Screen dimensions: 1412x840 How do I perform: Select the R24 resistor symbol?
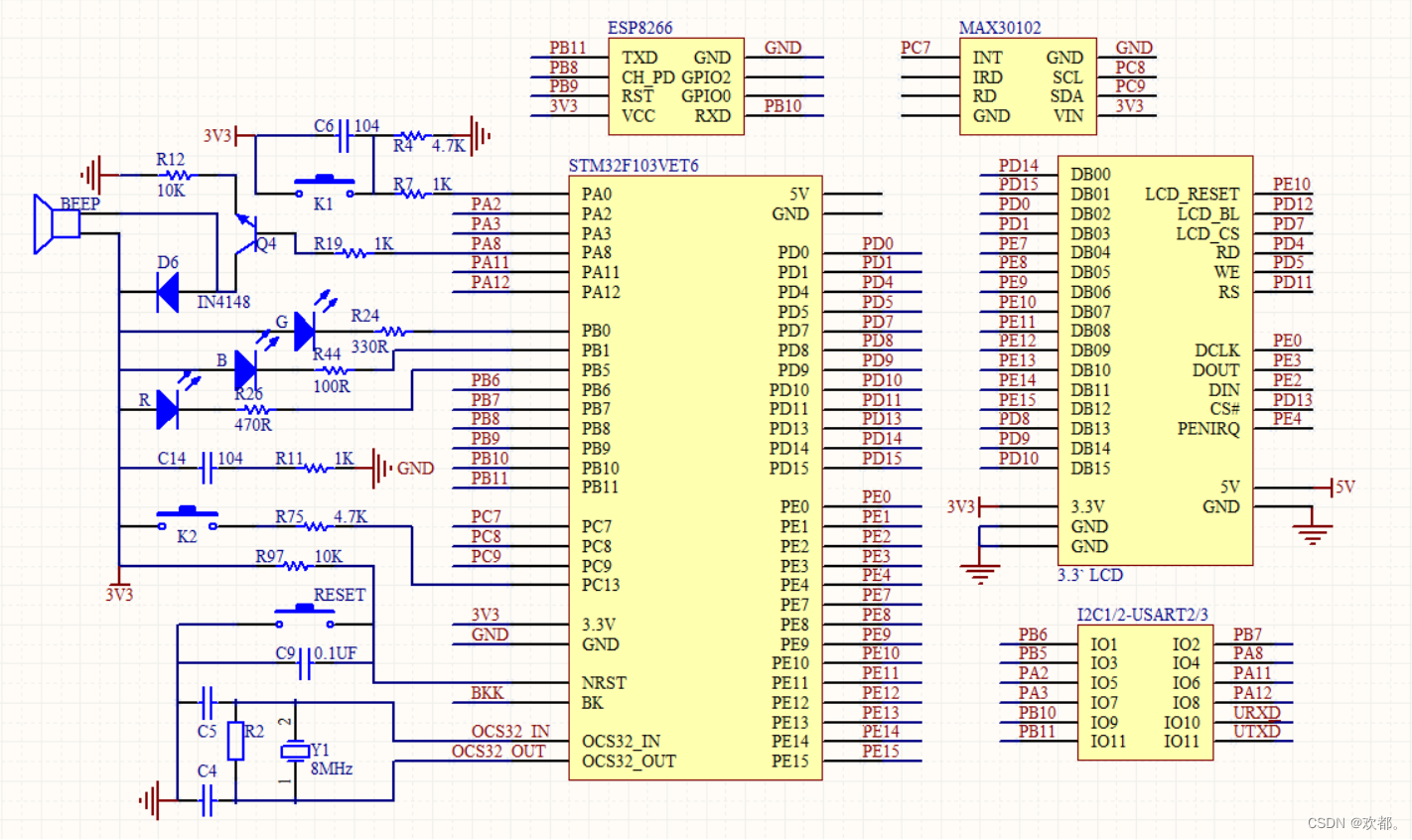(393, 332)
